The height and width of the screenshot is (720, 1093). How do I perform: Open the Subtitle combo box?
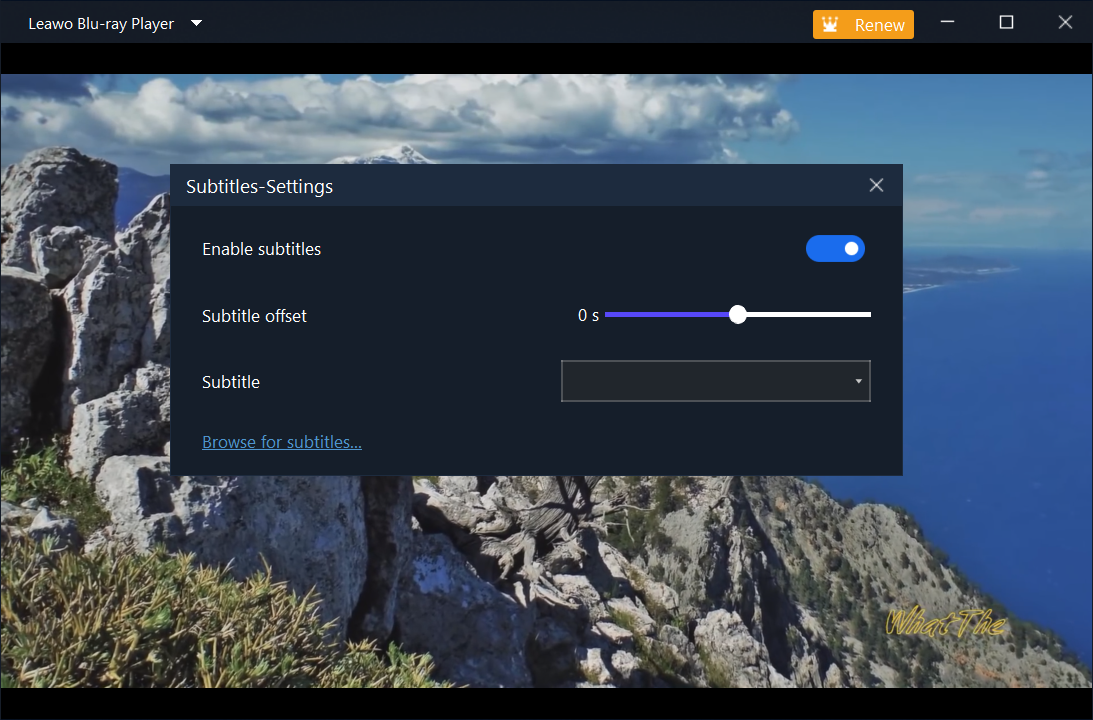[705, 382]
